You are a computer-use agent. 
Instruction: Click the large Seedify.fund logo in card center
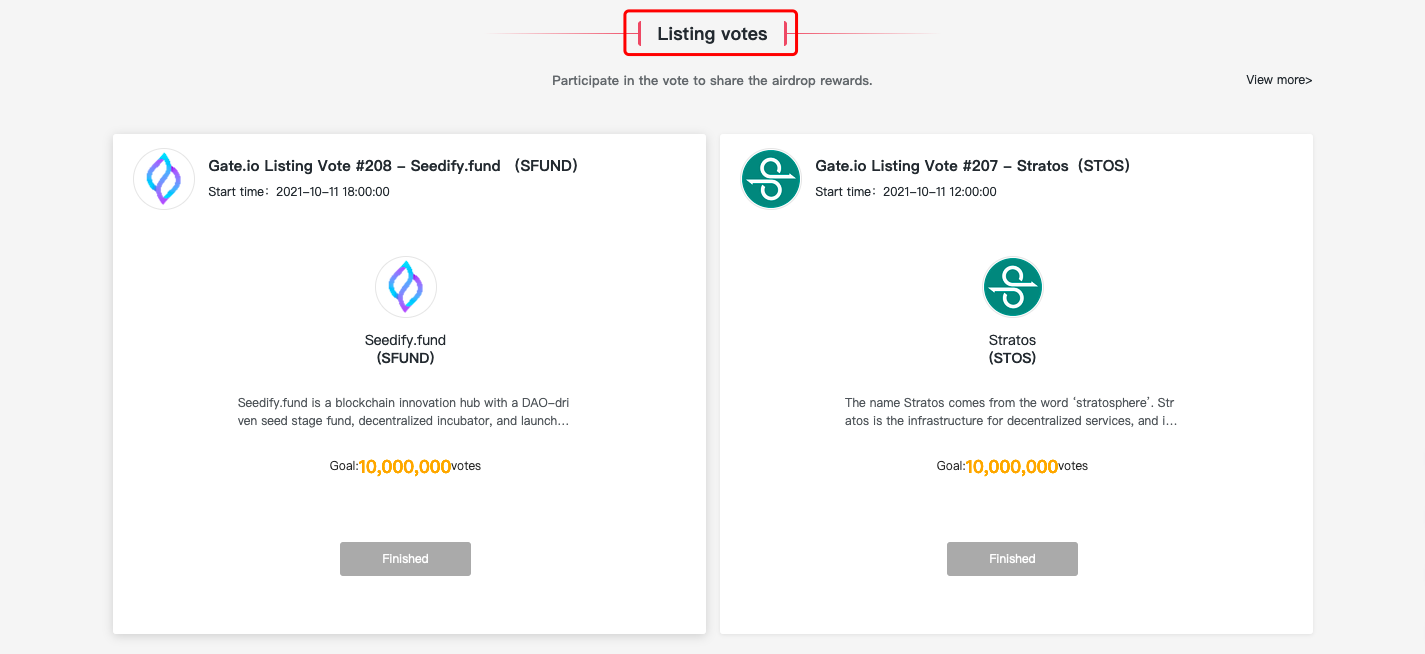406,287
